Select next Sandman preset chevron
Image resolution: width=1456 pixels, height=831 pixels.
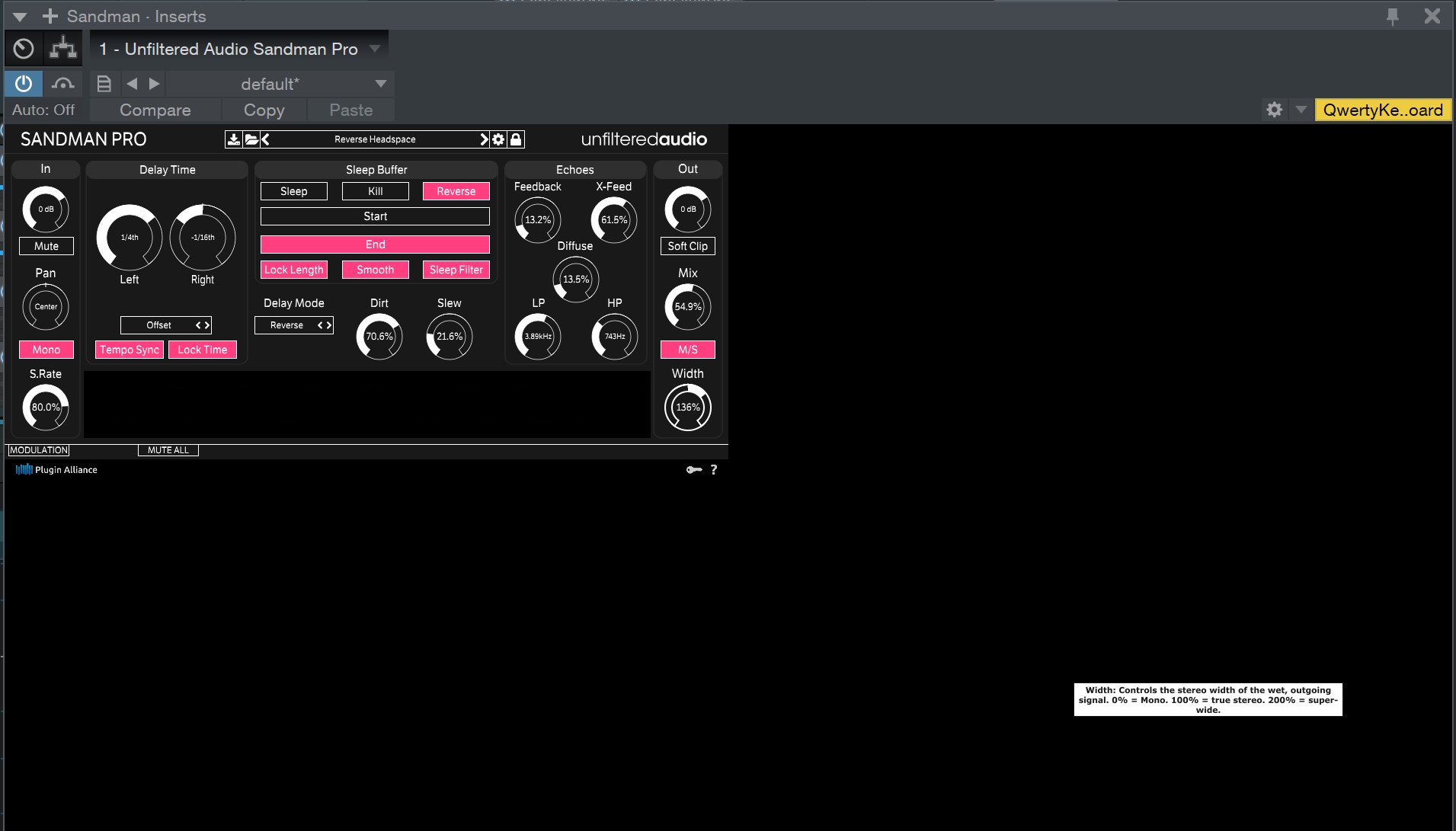pos(484,139)
